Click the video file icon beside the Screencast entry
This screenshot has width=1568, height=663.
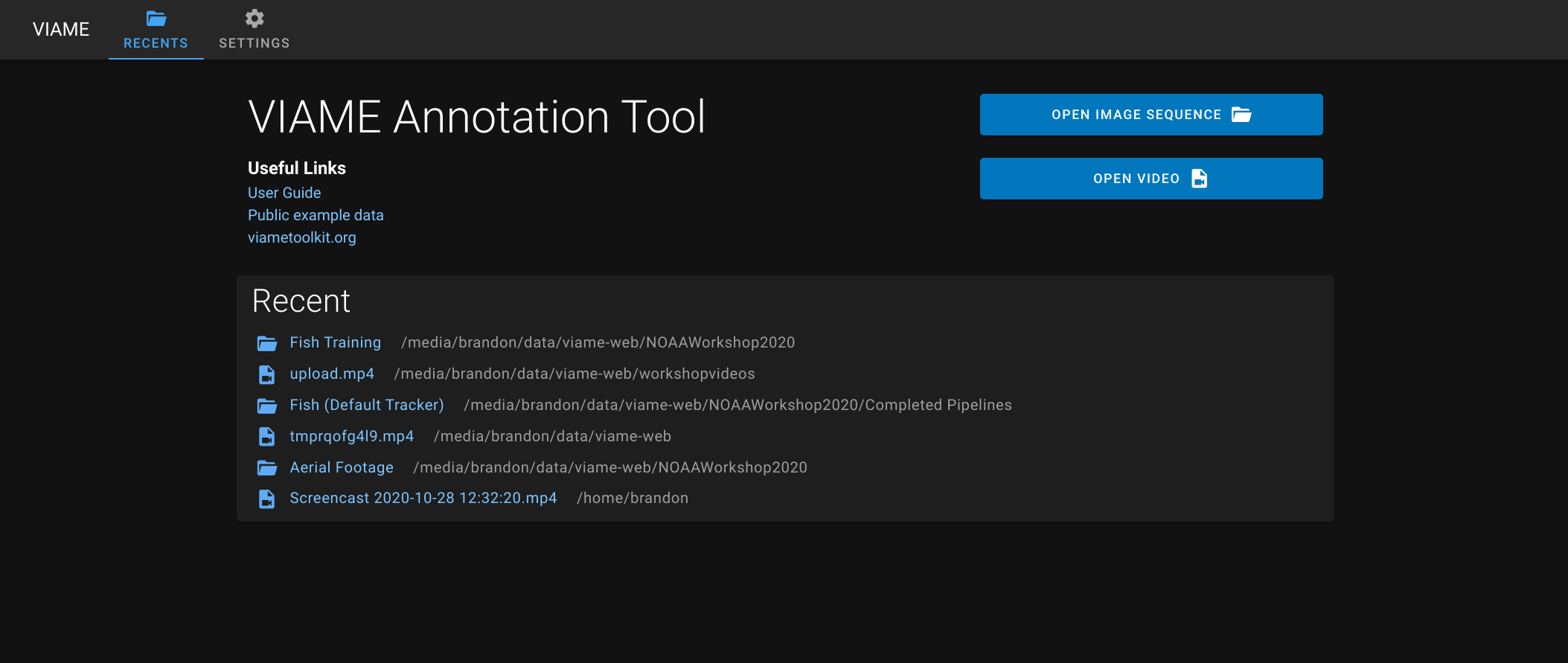click(x=266, y=499)
